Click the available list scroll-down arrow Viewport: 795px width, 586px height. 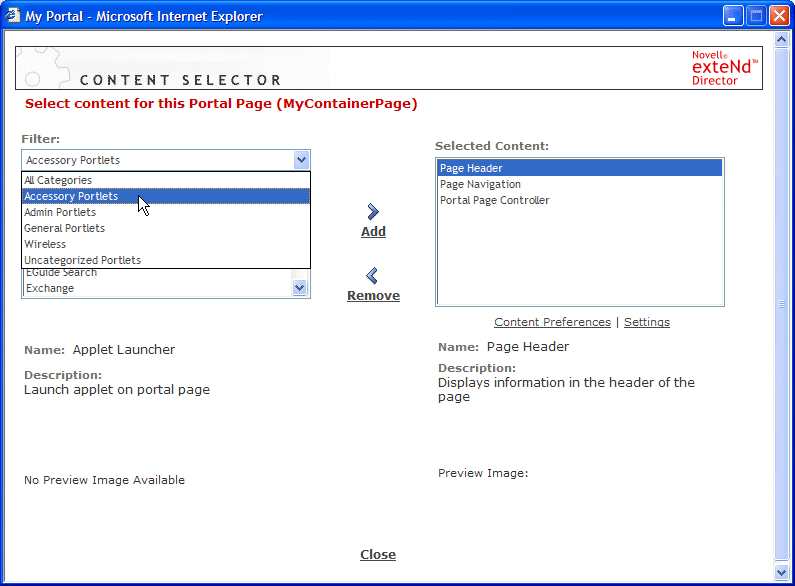click(299, 287)
